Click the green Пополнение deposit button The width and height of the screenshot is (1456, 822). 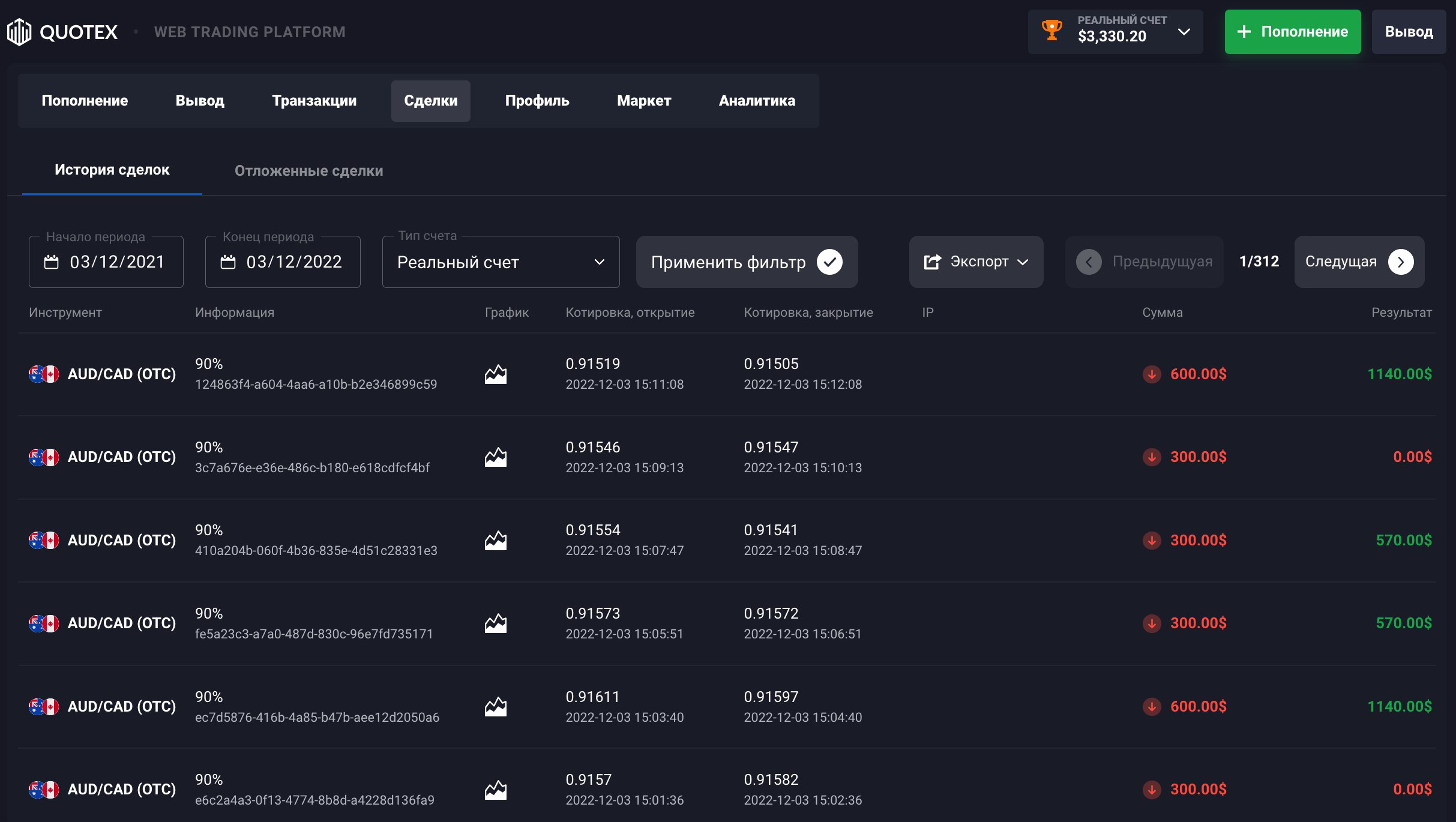tap(1293, 32)
